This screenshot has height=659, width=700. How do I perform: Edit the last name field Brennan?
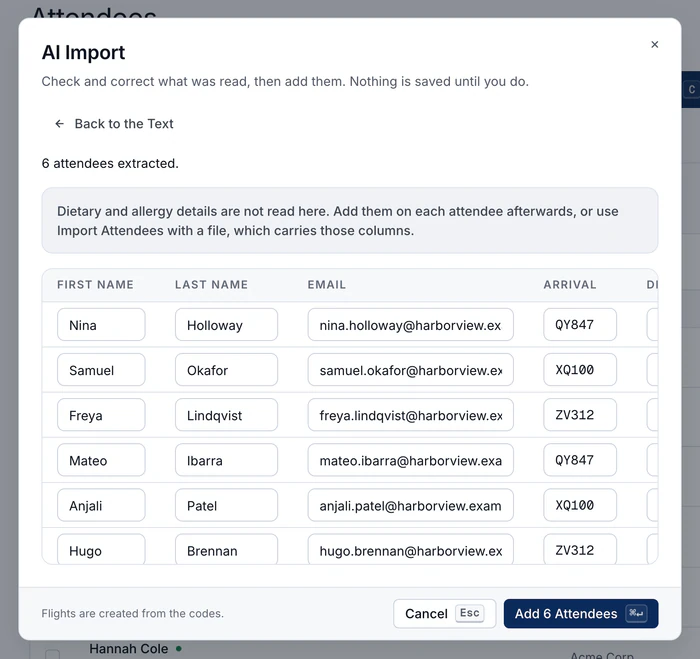pyautogui.click(x=226, y=549)
